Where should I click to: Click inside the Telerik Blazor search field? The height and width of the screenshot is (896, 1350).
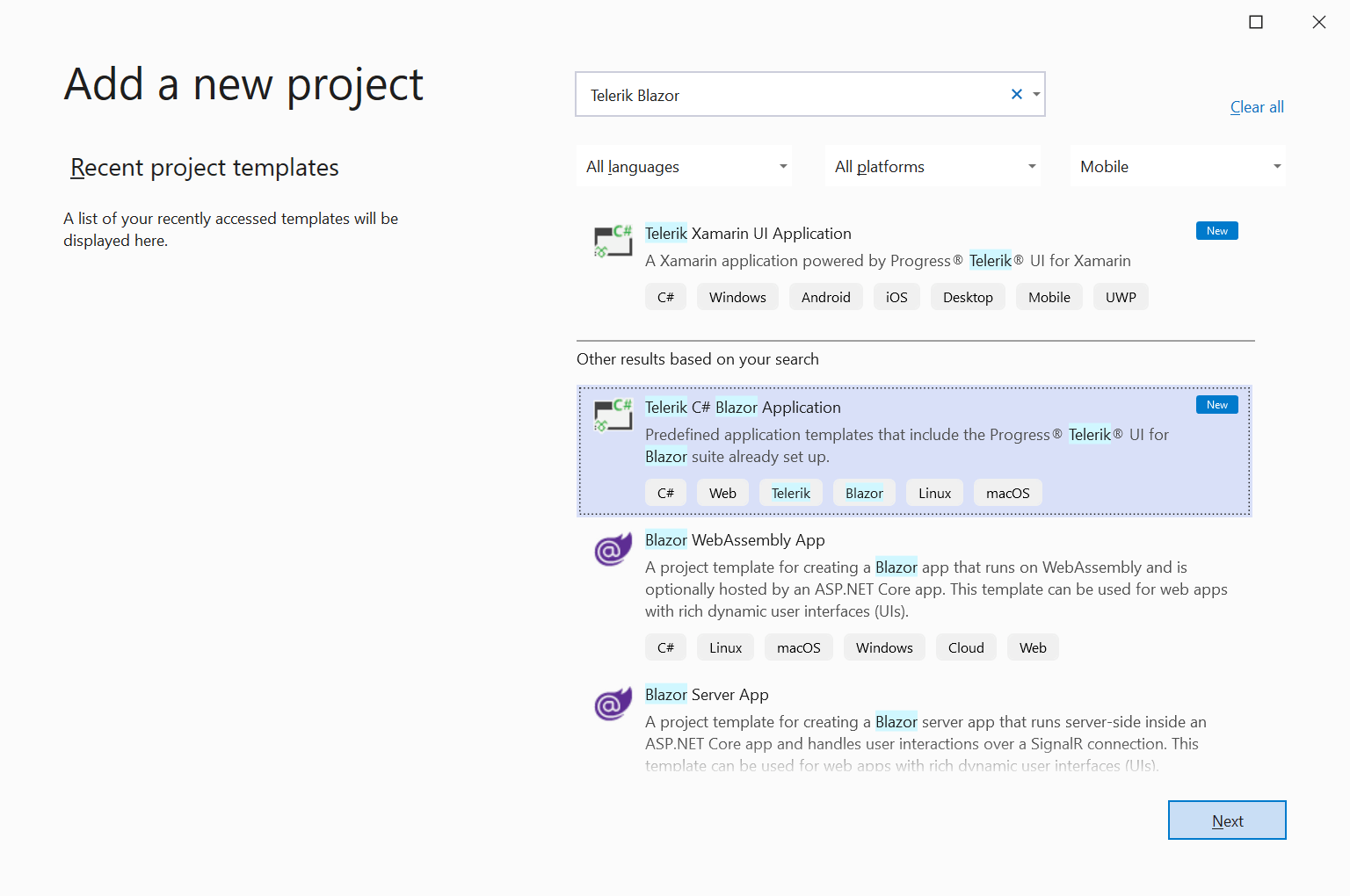(791, 94)
